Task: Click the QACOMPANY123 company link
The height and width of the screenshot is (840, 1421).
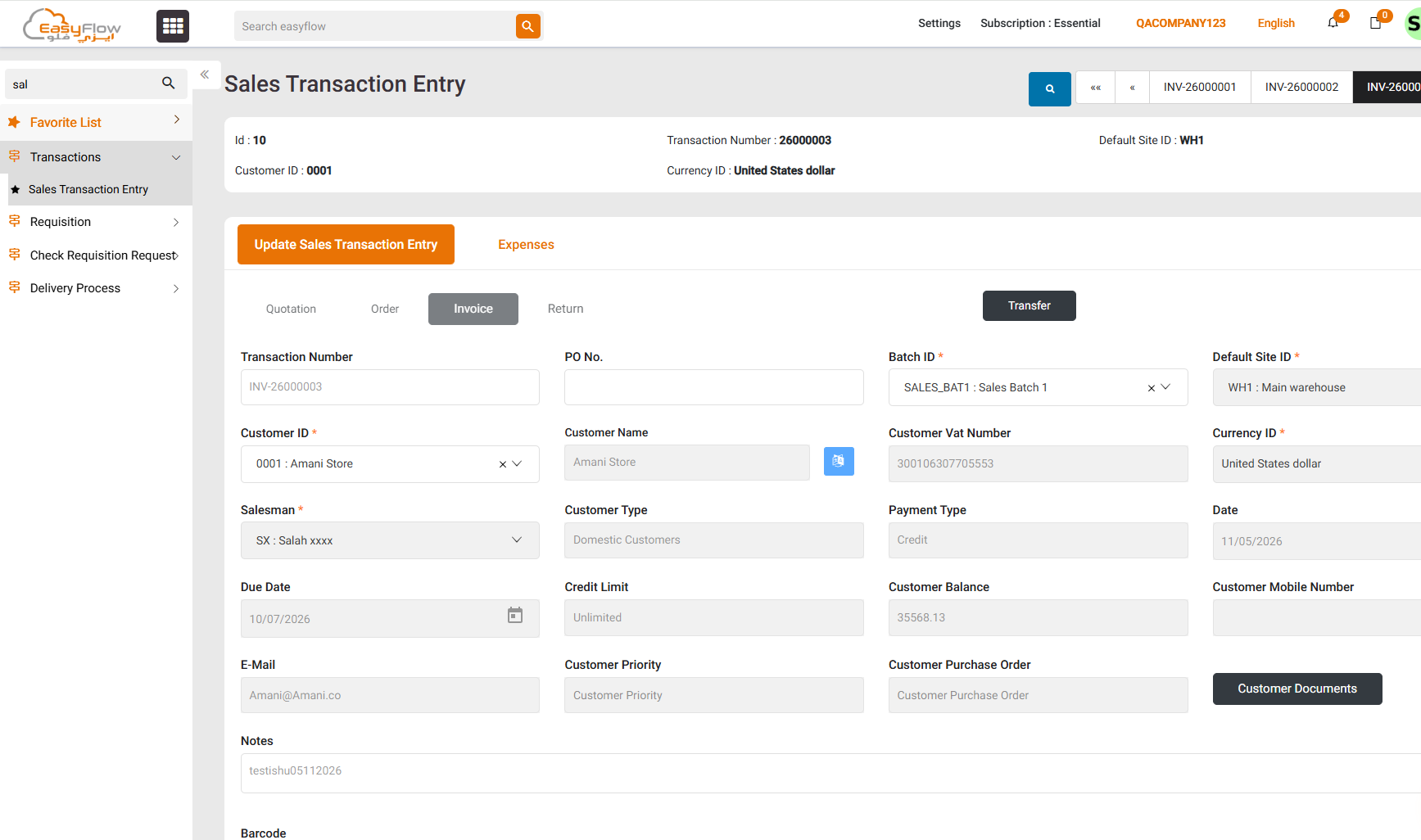Action: 1180,23
